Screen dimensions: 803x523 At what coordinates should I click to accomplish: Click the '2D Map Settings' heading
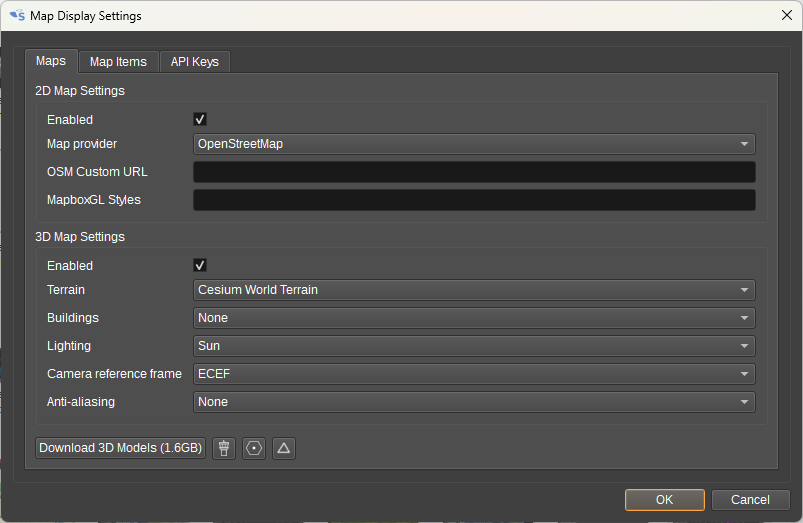(x=80, y=91)
